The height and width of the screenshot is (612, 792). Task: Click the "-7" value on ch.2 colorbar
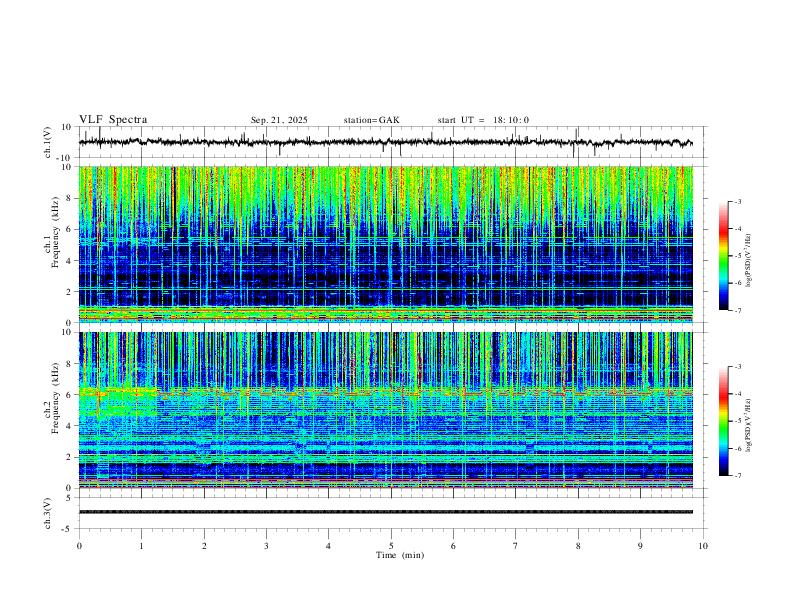(737, 475)
